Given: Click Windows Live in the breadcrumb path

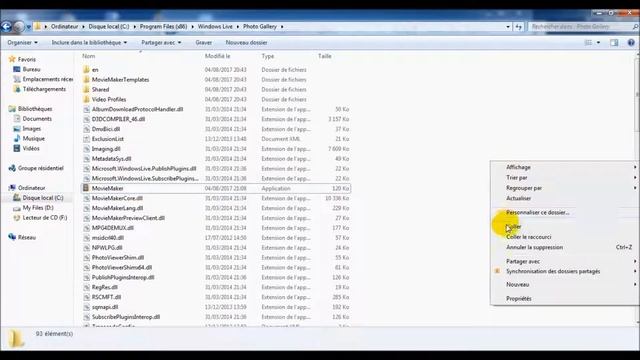Looking at the screenshot, I should pyautogui.click(x=215, y=27).
